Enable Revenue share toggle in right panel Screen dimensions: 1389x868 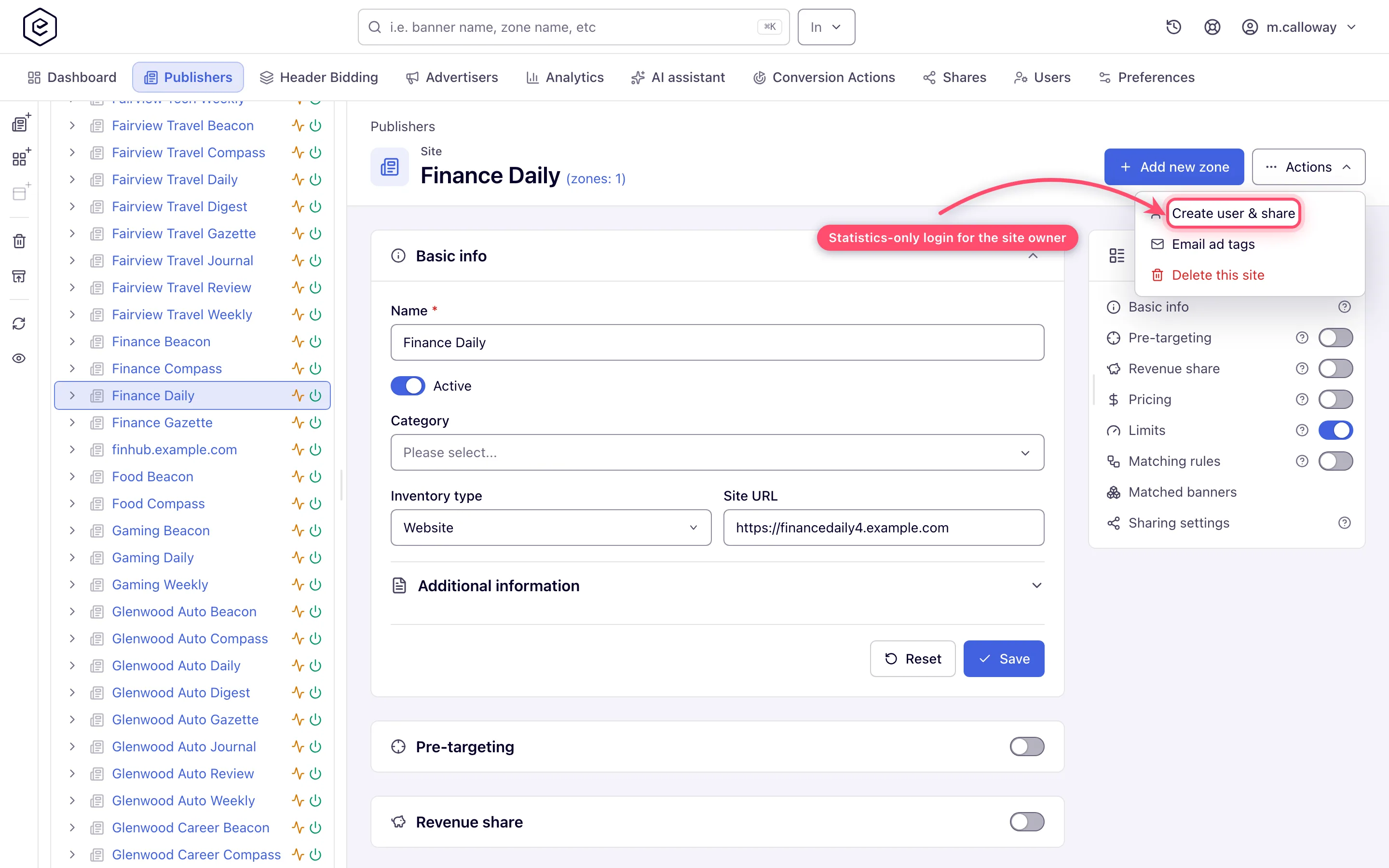coord(1335,368)
